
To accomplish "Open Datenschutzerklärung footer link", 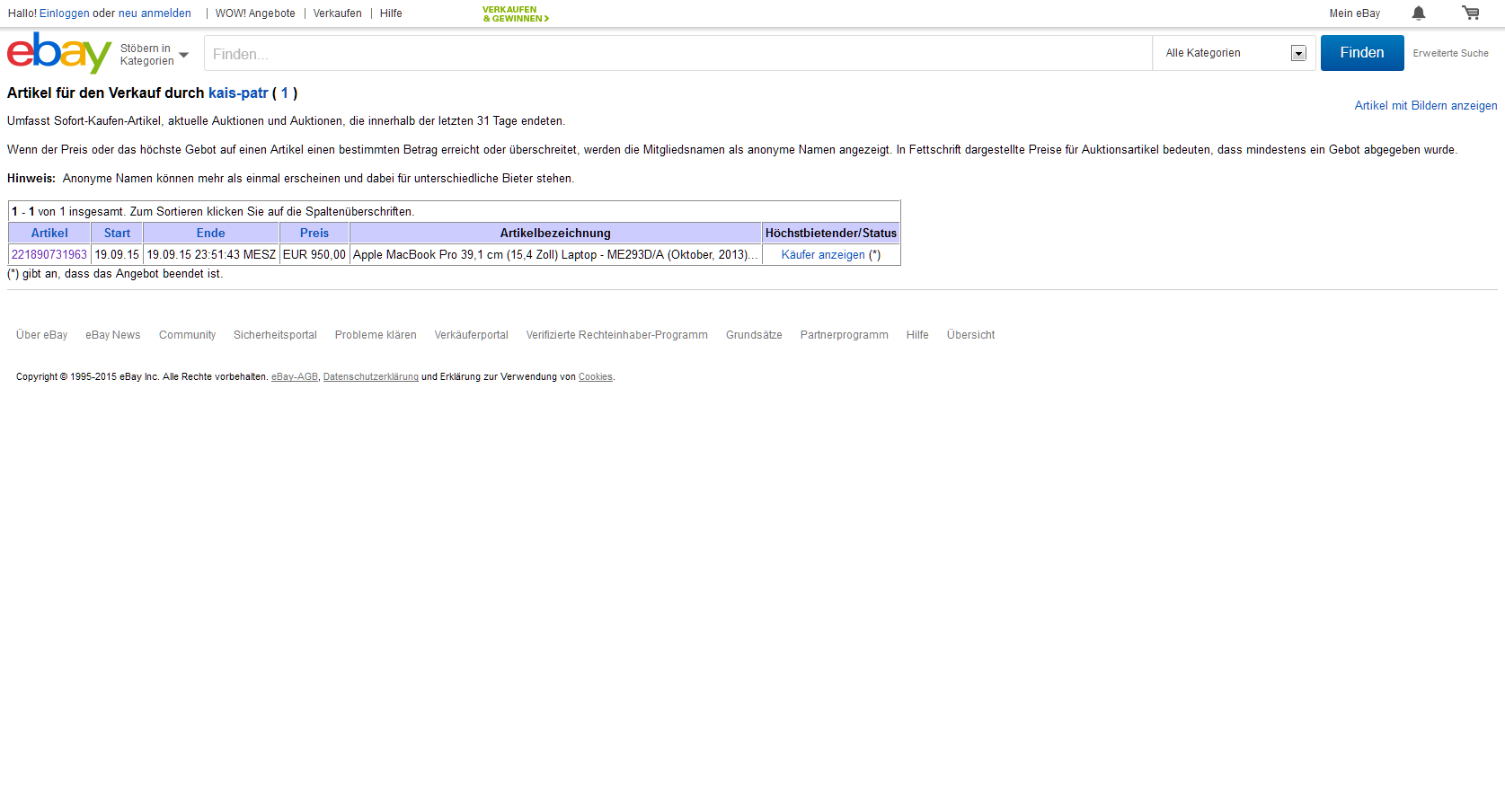I will click(x=370, y=377).
